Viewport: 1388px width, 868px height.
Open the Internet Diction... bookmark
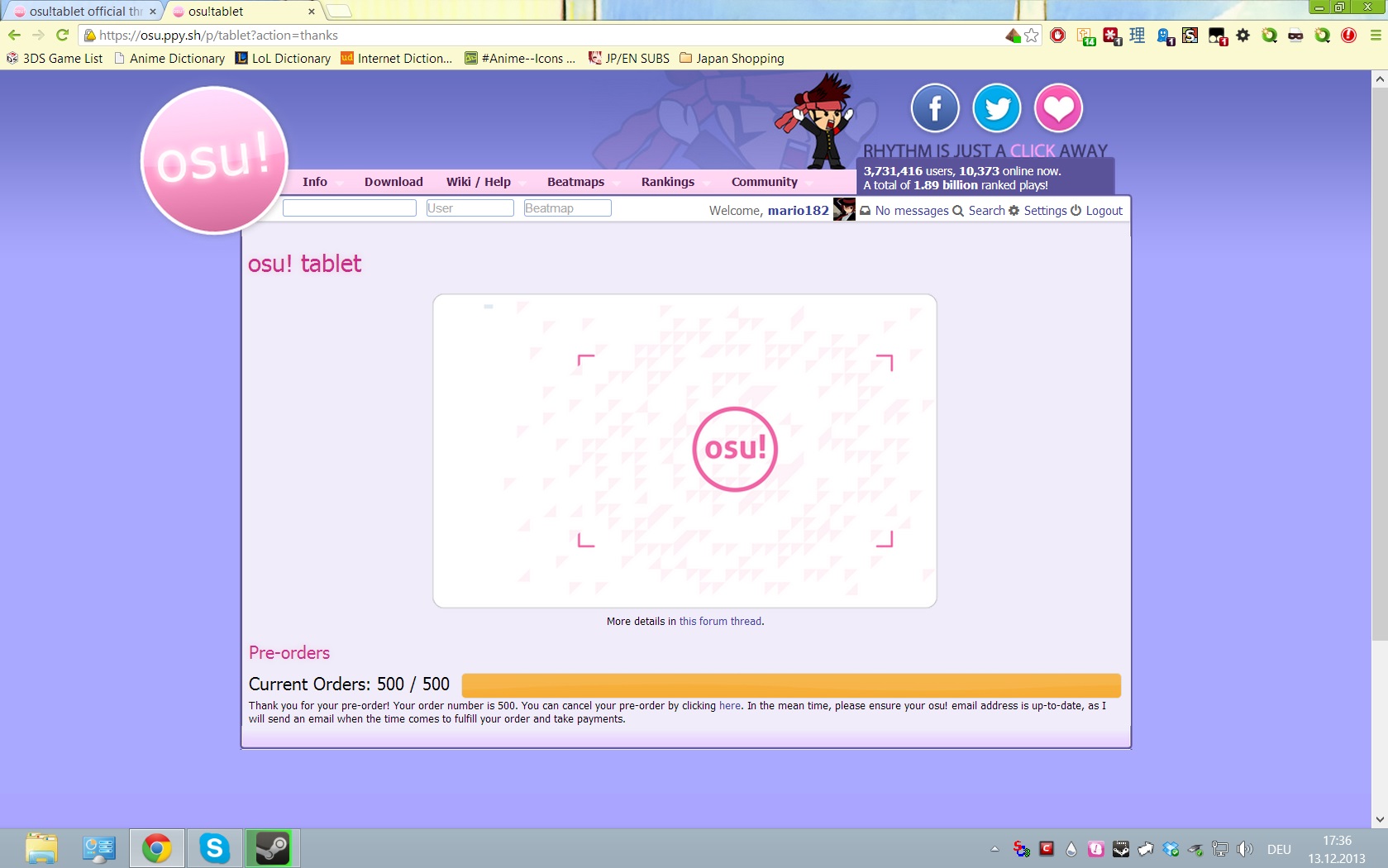397,59
